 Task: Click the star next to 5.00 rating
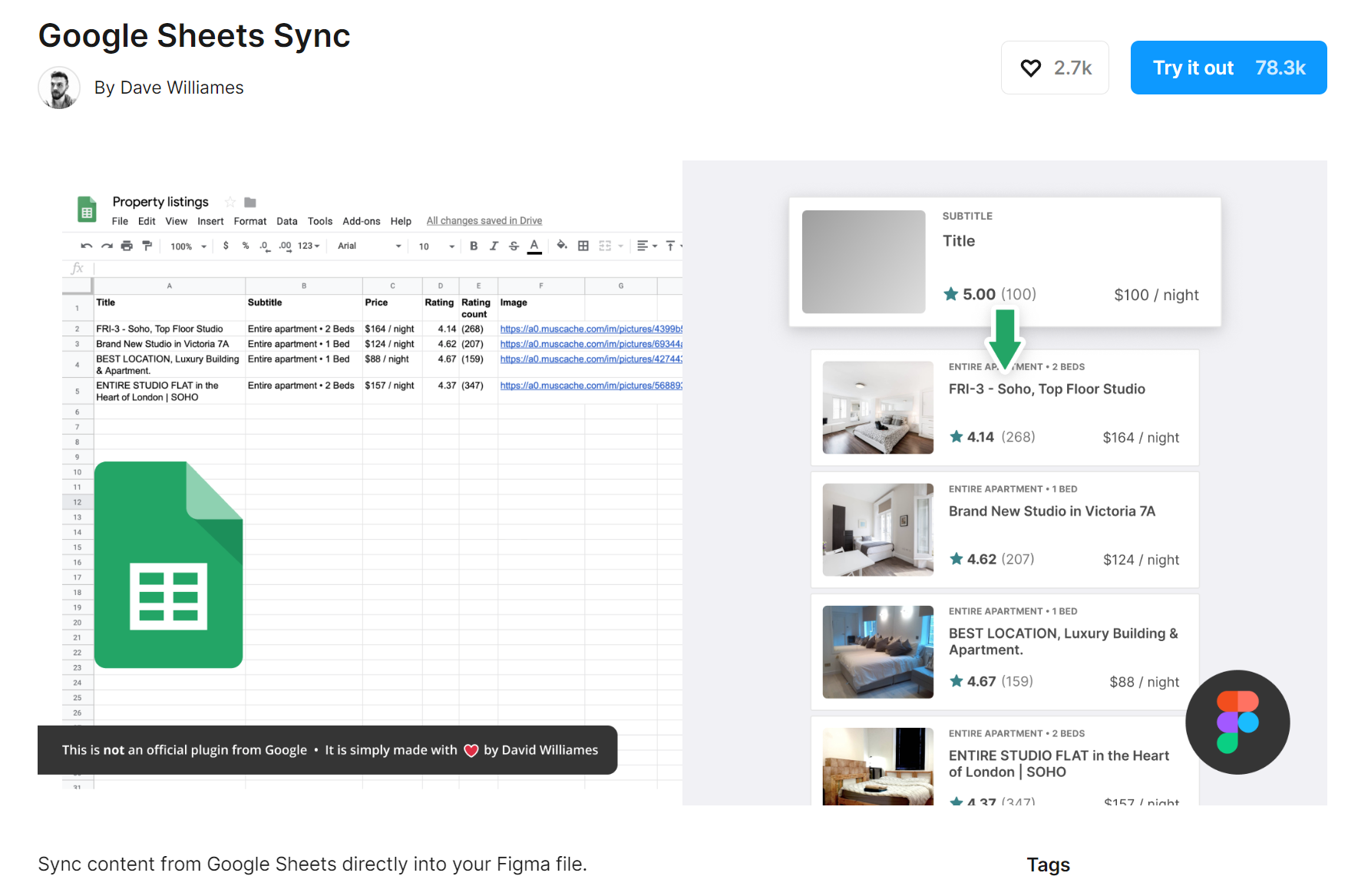tap(950, 294)
